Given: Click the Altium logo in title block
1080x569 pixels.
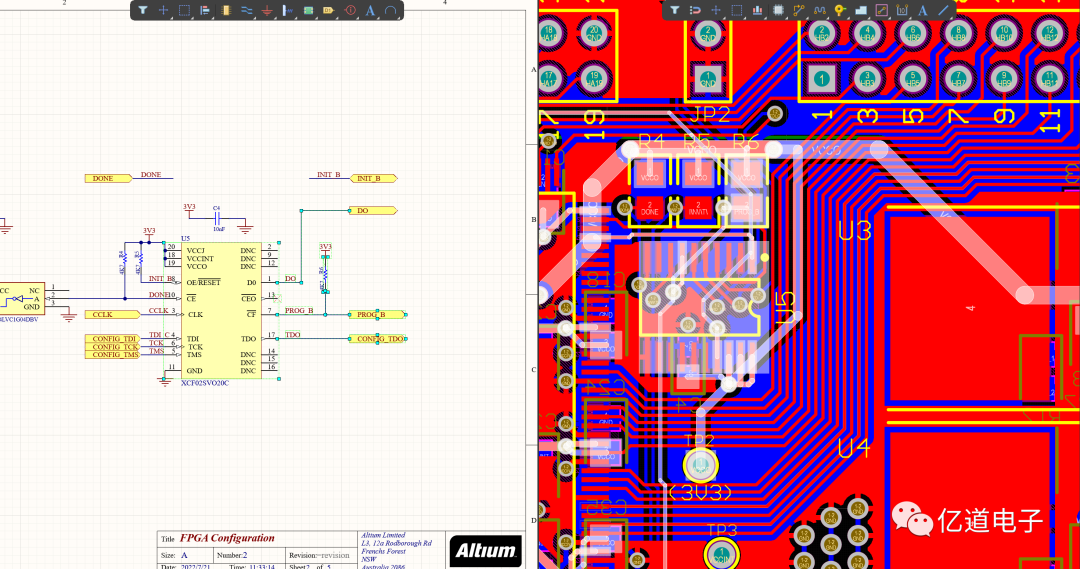Looking at the screenshot, I should tap(485, 550).
